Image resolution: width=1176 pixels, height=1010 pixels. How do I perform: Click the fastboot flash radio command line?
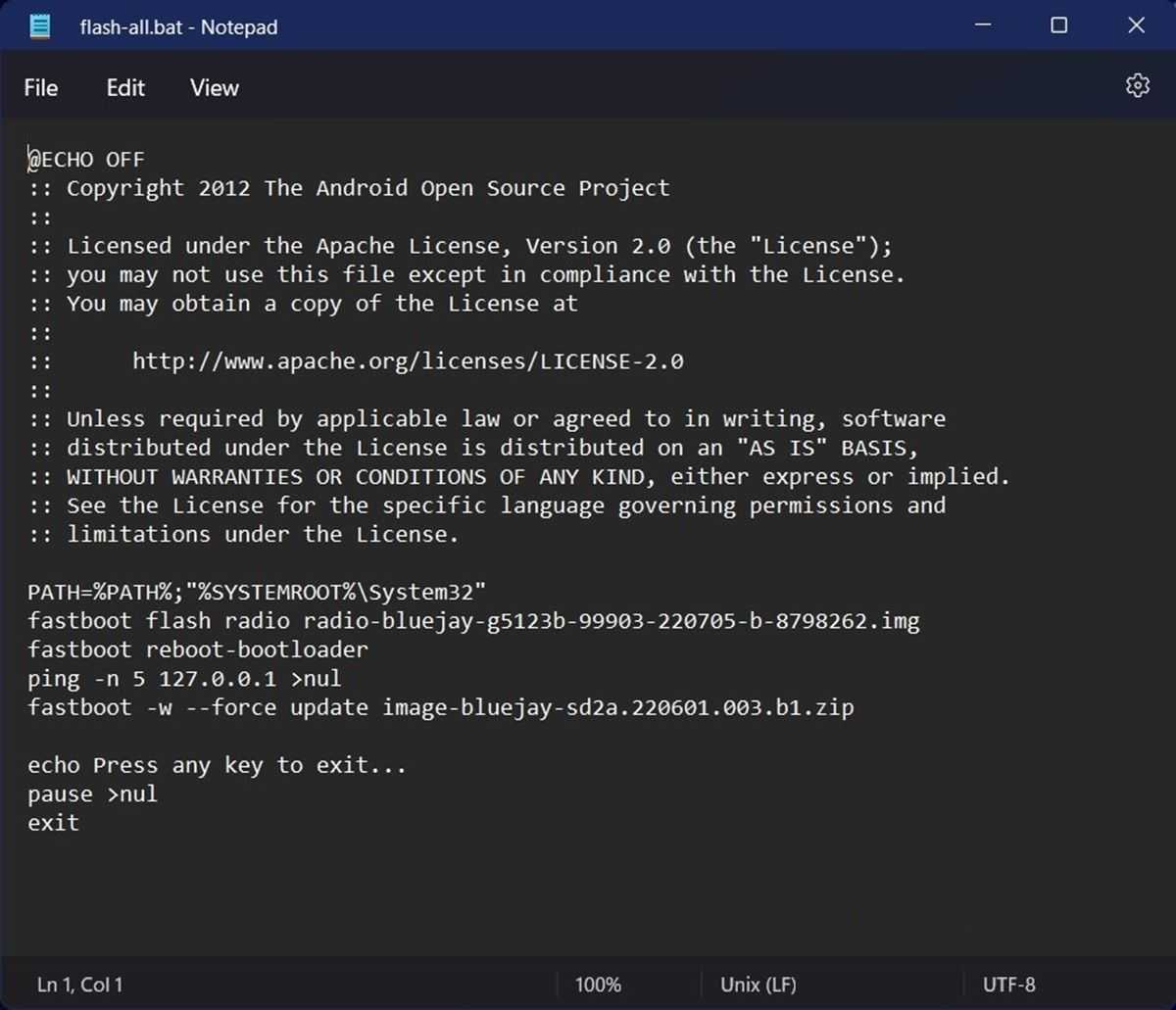pos(473,621)
